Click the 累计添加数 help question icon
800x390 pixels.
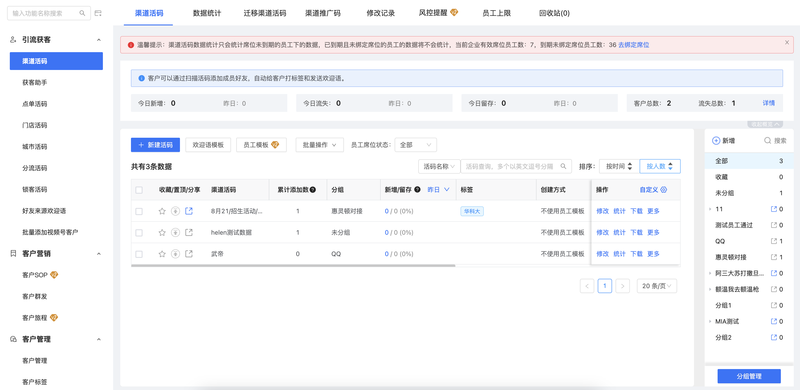coord(313,190)
